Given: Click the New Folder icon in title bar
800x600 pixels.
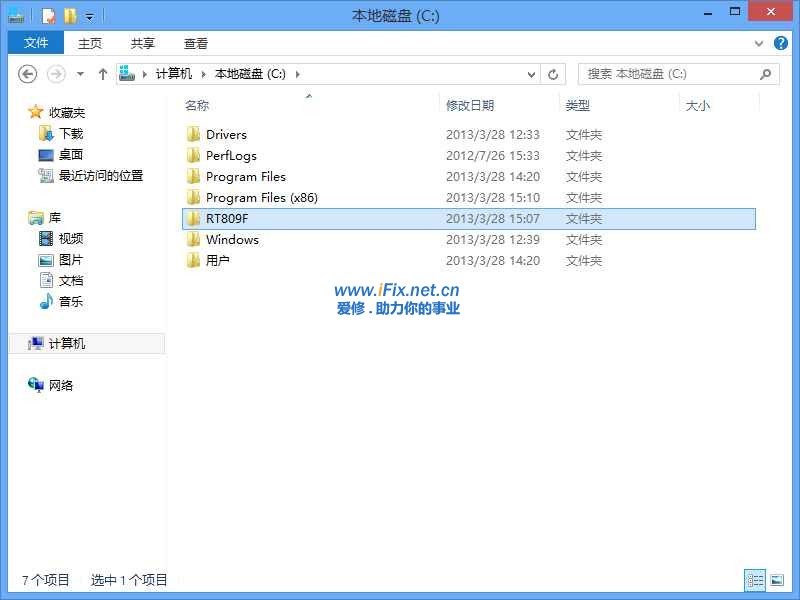Looking at the screenshot, I should point(69,16).
